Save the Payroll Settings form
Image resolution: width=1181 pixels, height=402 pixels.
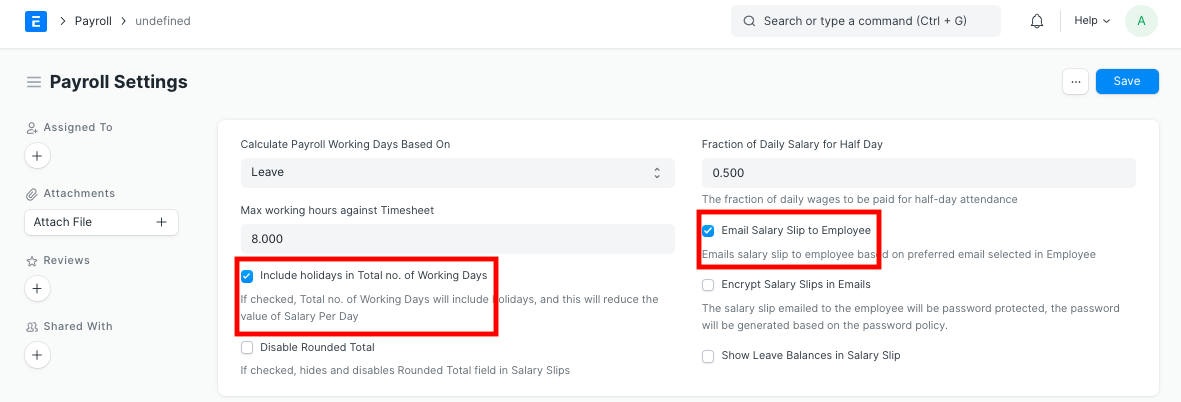pos(1127,82)
